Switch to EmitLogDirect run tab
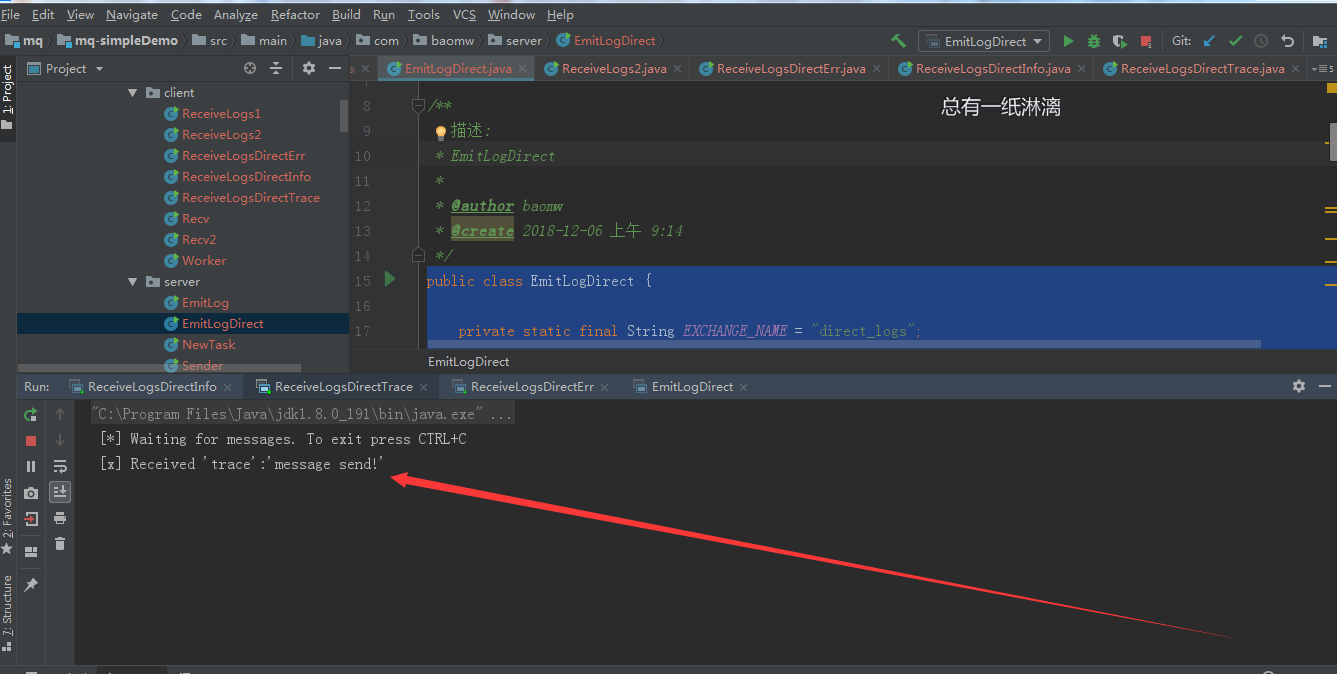1337x674 pixels. pos(692,387)
